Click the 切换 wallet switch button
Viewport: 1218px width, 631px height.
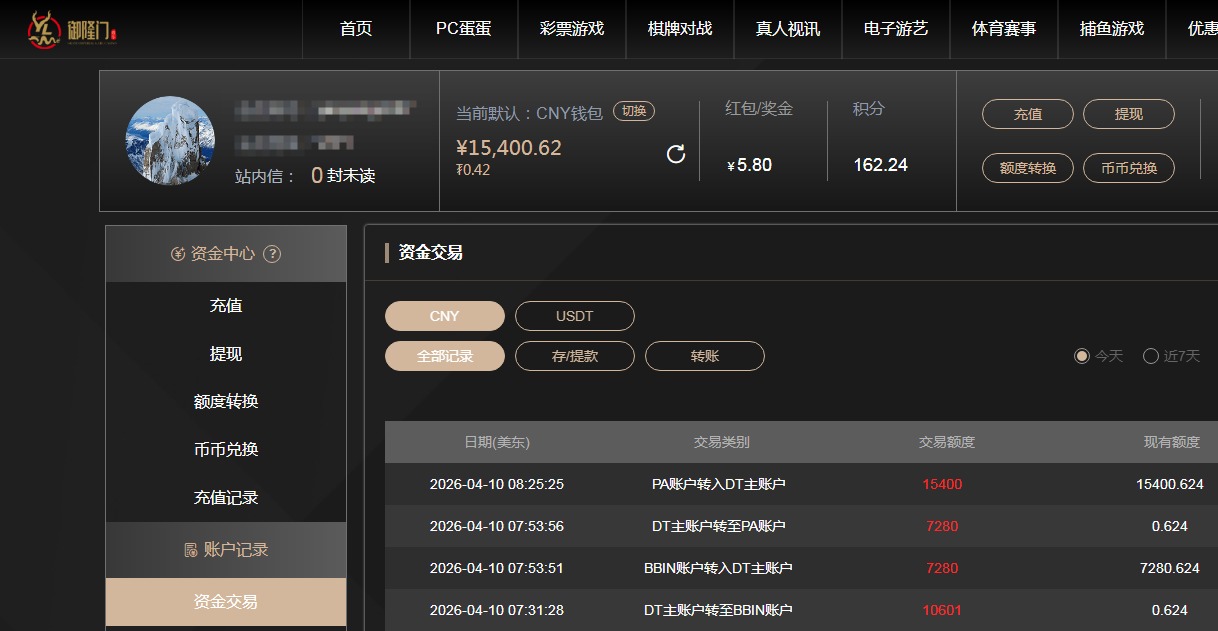[634, 111]
